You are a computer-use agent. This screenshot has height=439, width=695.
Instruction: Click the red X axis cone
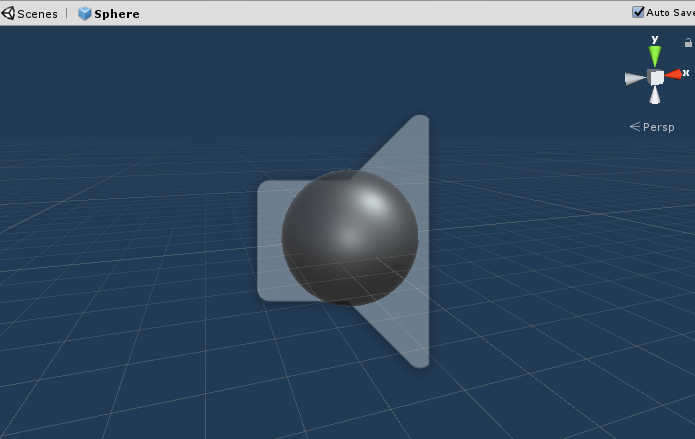coord(673,74)
